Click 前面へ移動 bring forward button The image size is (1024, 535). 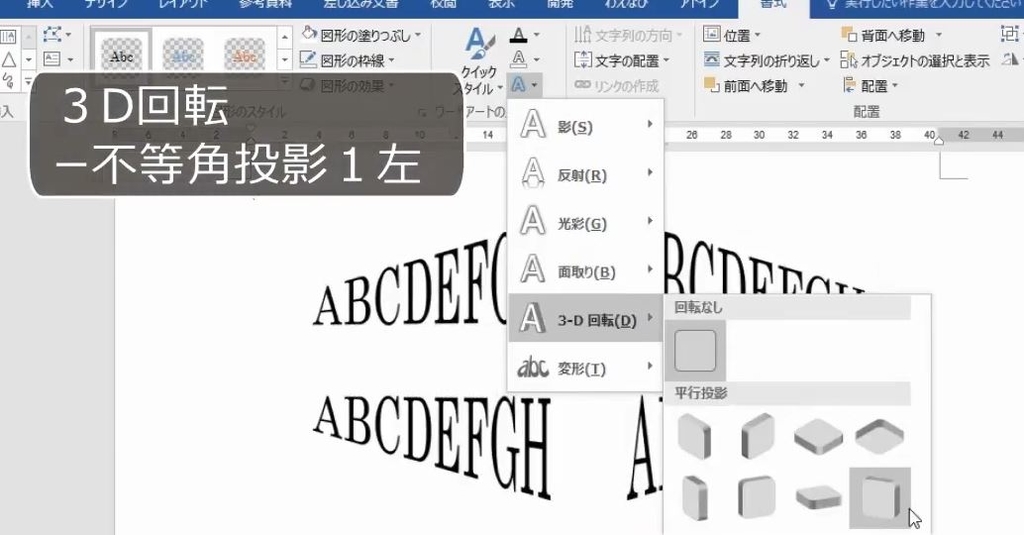tap(746, 86)
